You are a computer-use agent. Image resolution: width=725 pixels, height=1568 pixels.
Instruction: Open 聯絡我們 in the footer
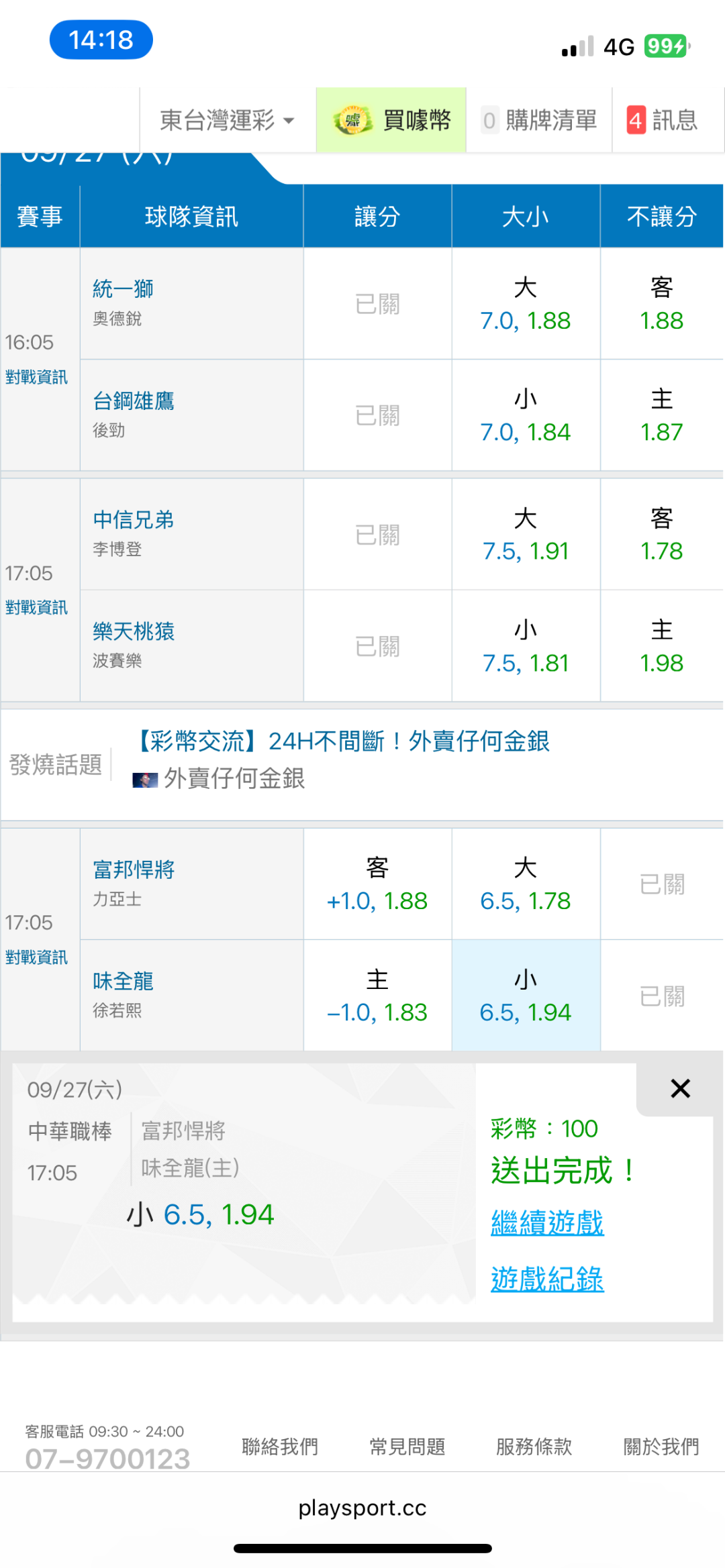[x=280, y=1447]
